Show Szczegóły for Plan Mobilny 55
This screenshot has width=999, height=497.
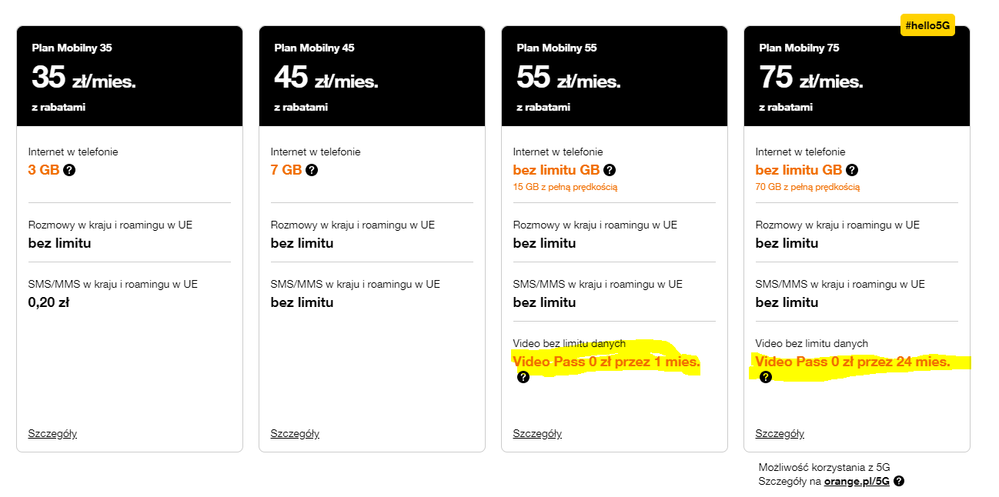pos(537,433)
